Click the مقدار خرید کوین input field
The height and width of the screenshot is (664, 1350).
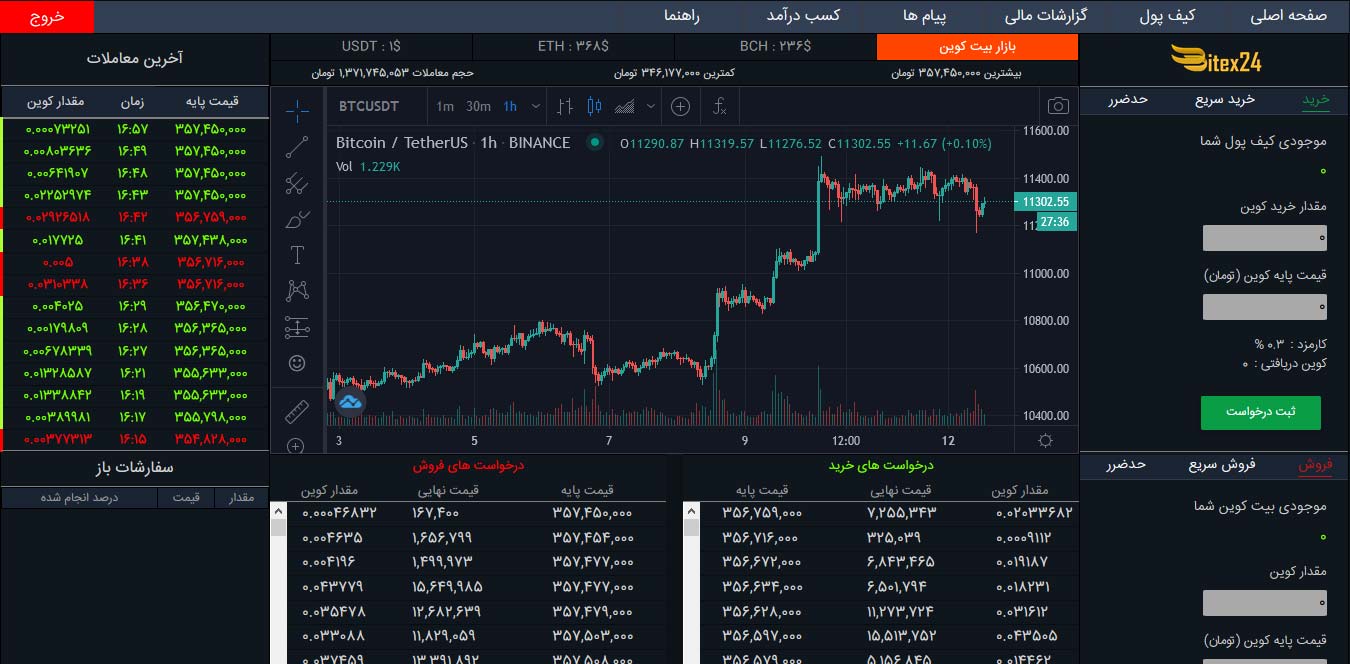[x=1265, y=238]
